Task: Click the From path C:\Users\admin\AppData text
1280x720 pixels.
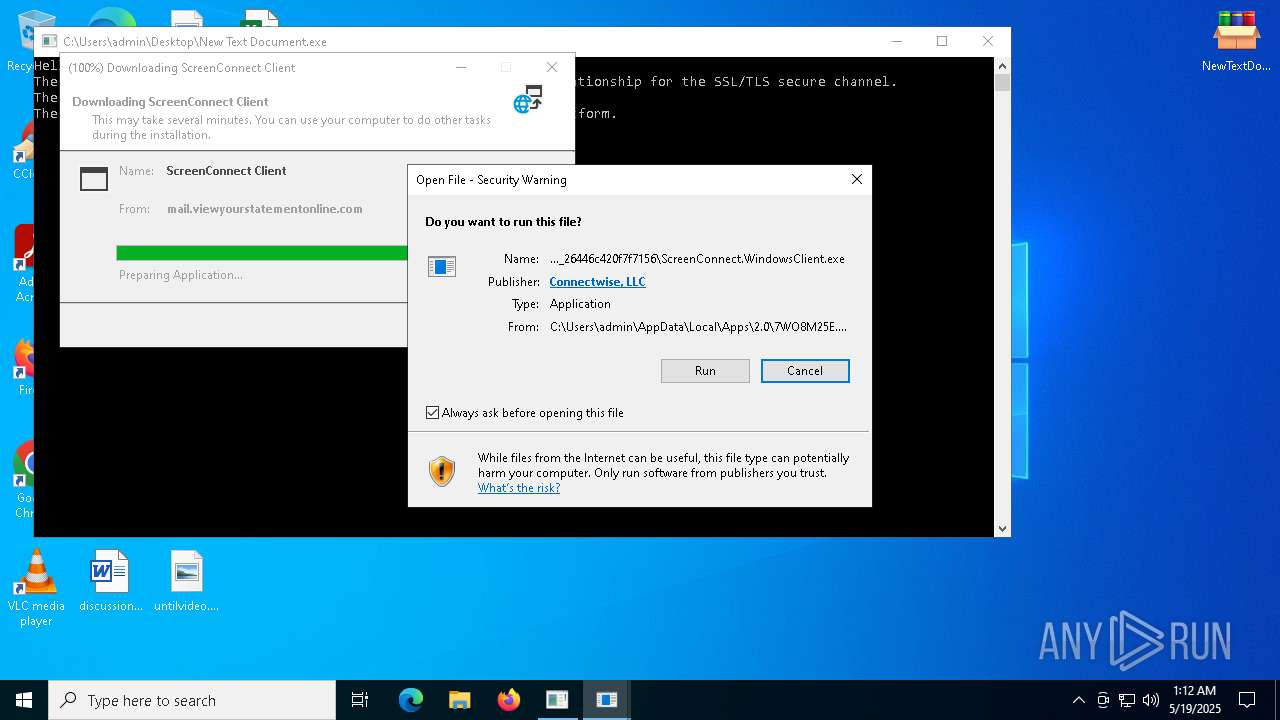Action: 698,327
